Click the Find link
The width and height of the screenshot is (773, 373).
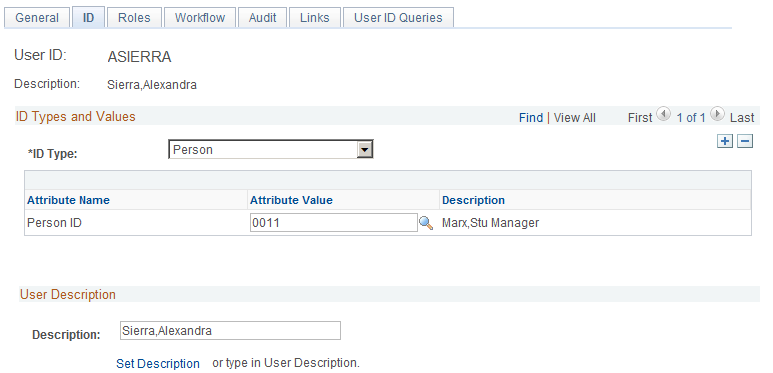click(531, 118)
